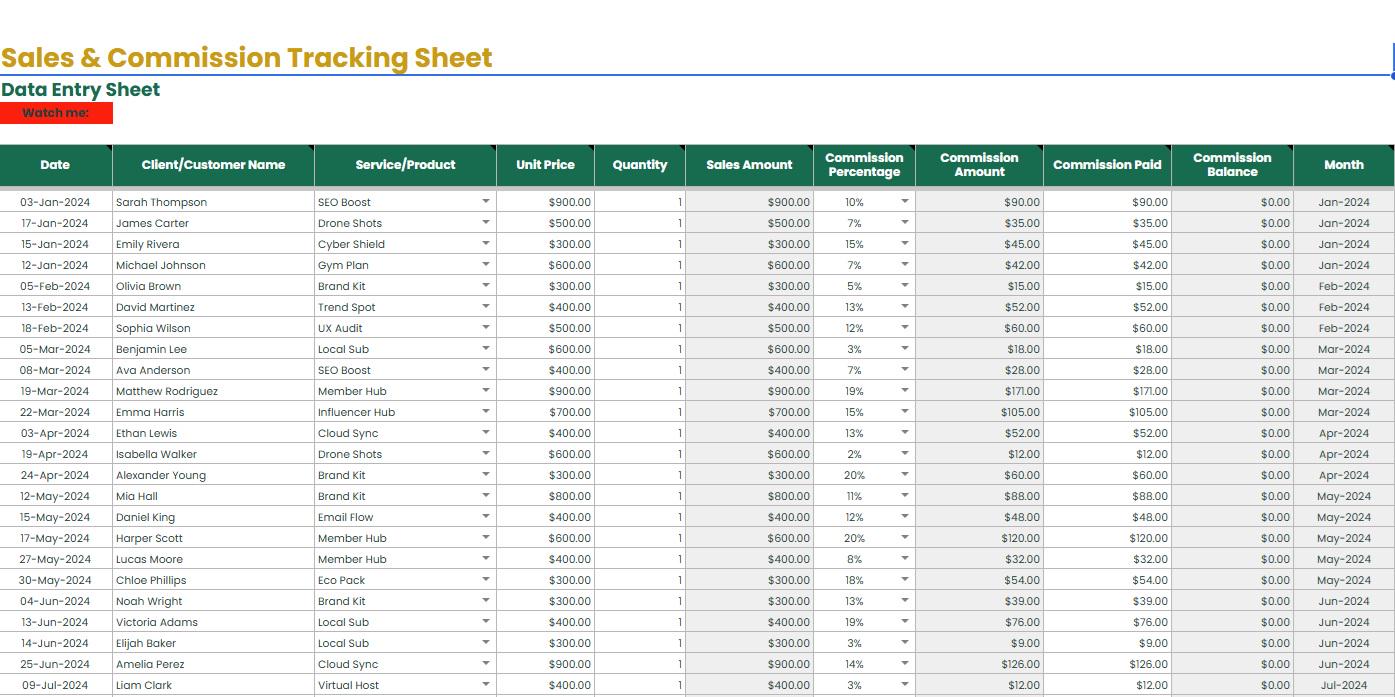Open commission percentage dropdown for Sophia Wilson

point(905,328)
